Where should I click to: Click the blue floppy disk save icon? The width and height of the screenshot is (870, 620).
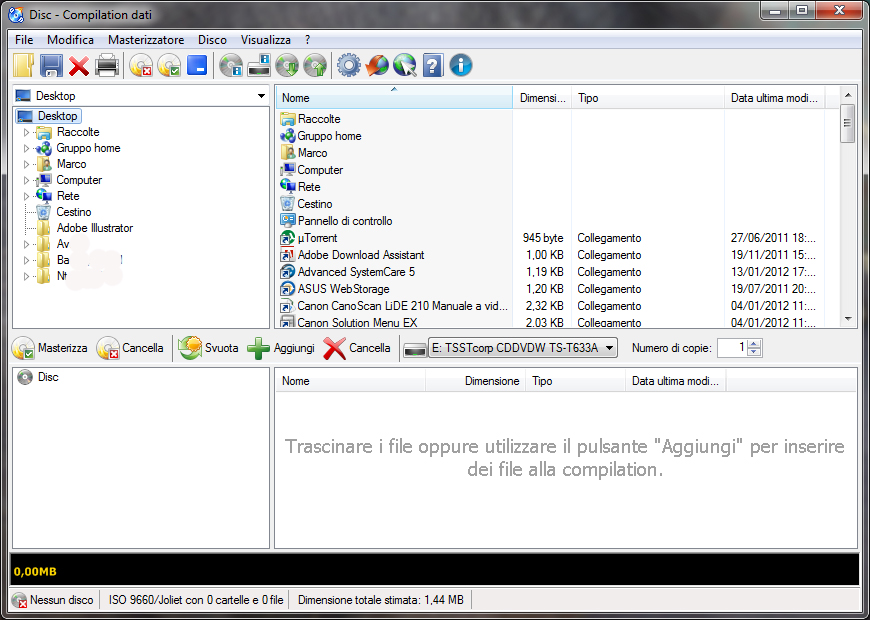[51, 66]
